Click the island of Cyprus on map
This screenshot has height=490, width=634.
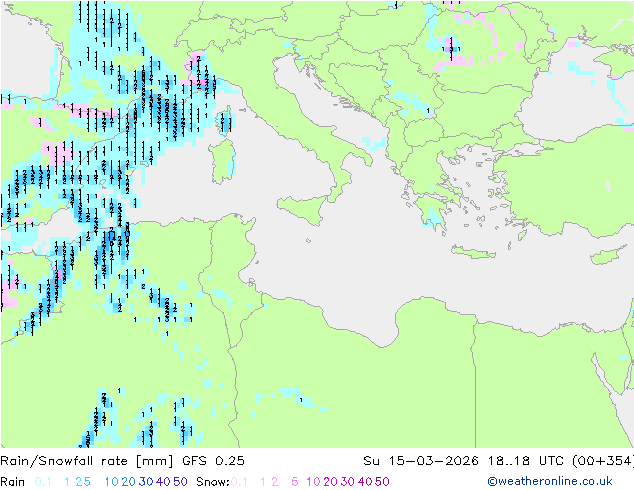(610, 255)
